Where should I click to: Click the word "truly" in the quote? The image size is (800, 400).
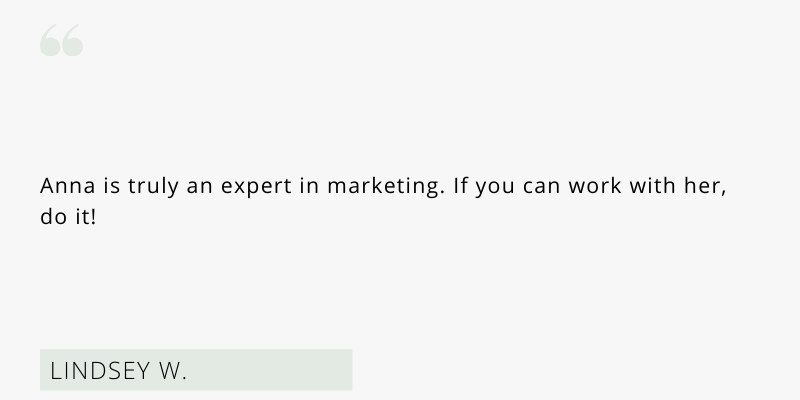click(153, 188)
